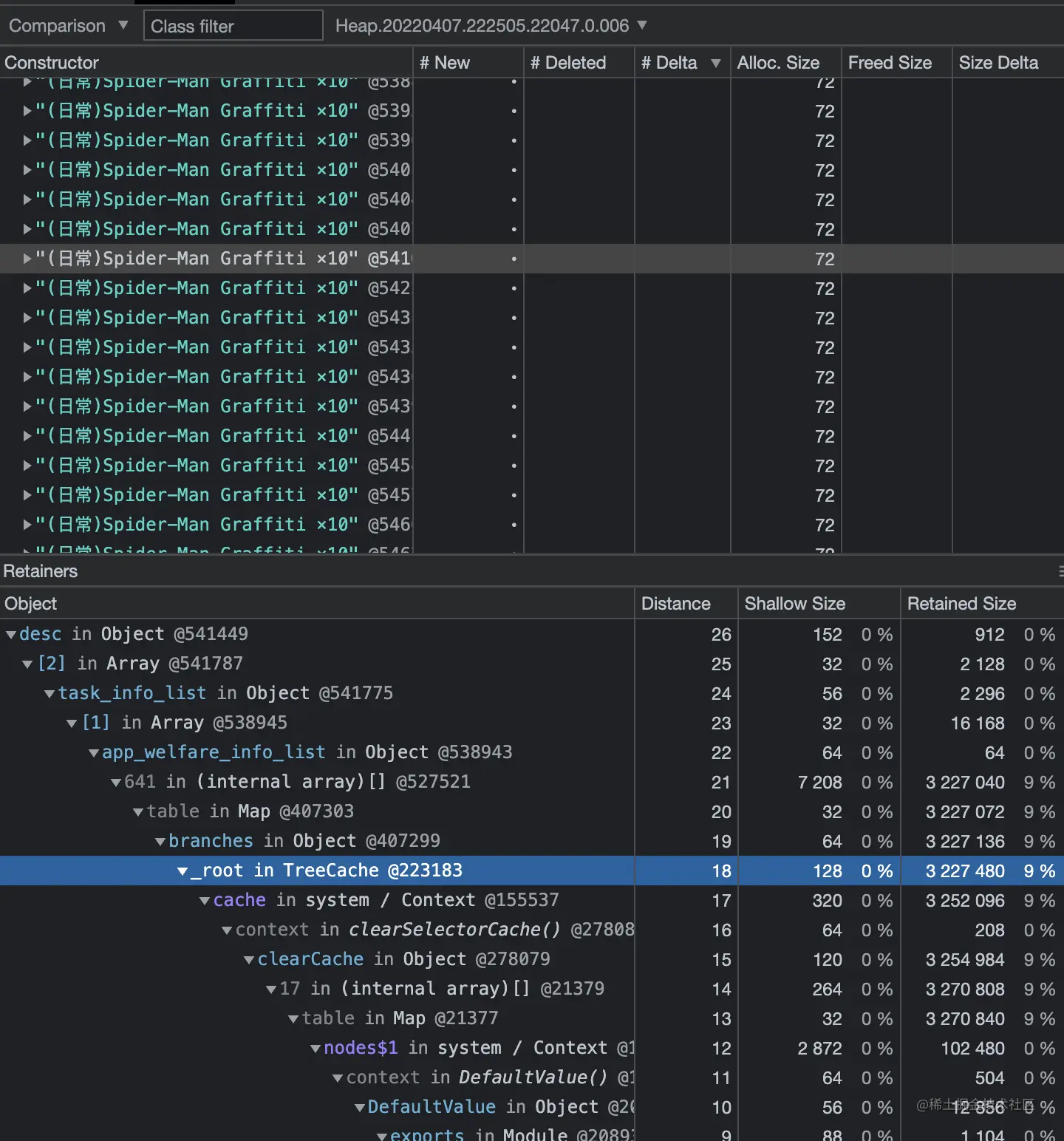The width and height of the screenshot is (1064, 1141).
Task: Click the Size Delta column header
Action: pos(998,63)
